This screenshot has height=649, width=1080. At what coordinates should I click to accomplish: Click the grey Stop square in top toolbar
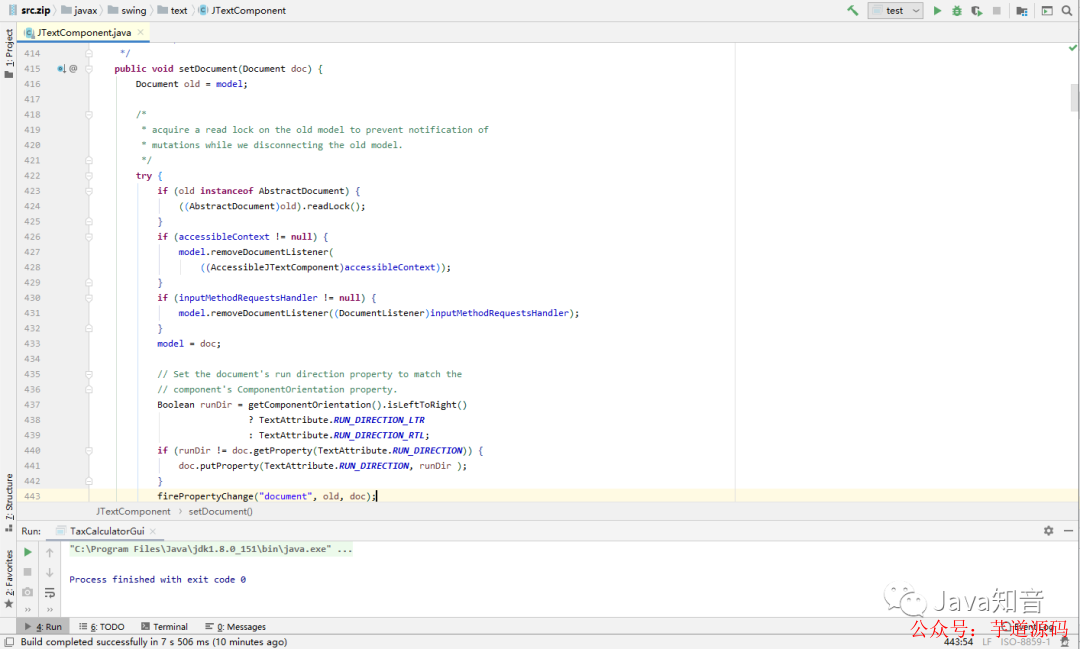(x=997, y=10)
